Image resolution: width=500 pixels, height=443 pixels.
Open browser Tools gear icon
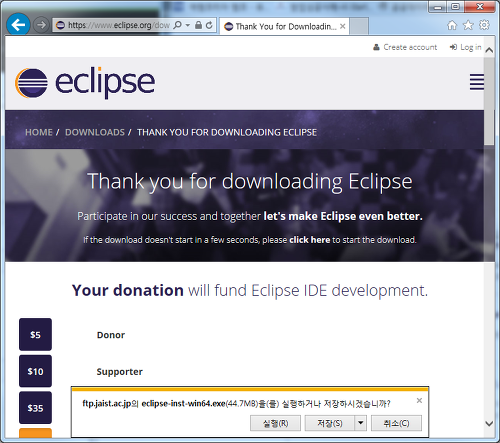pos(484,25)
